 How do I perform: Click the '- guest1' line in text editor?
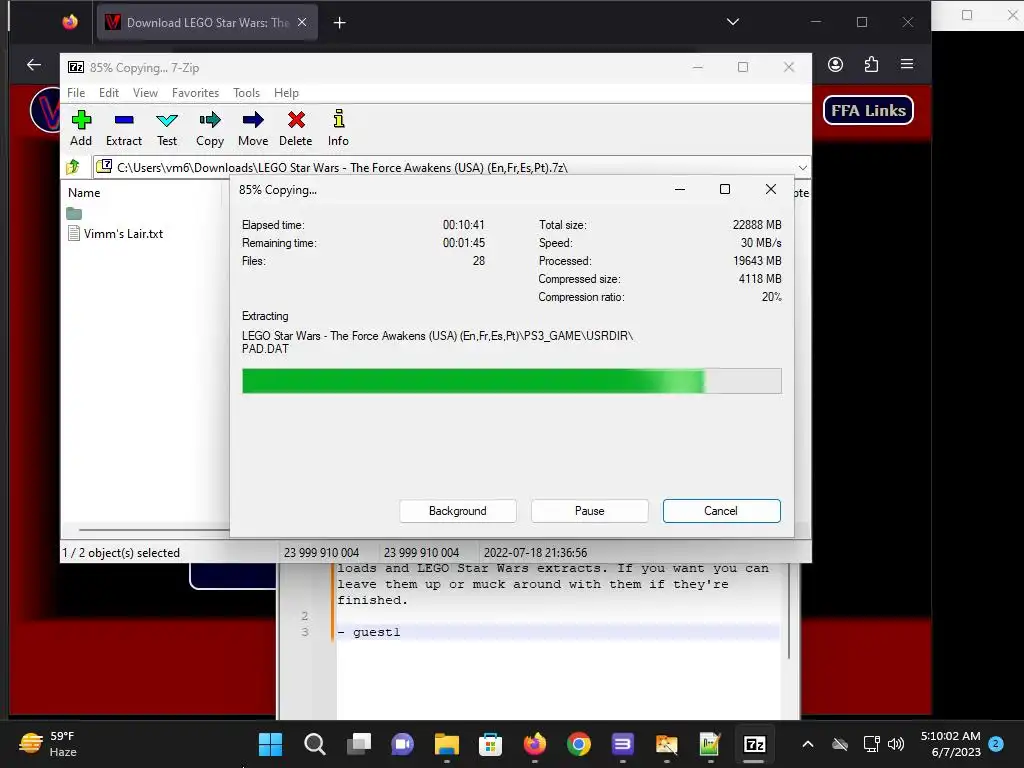click(370, 632)
